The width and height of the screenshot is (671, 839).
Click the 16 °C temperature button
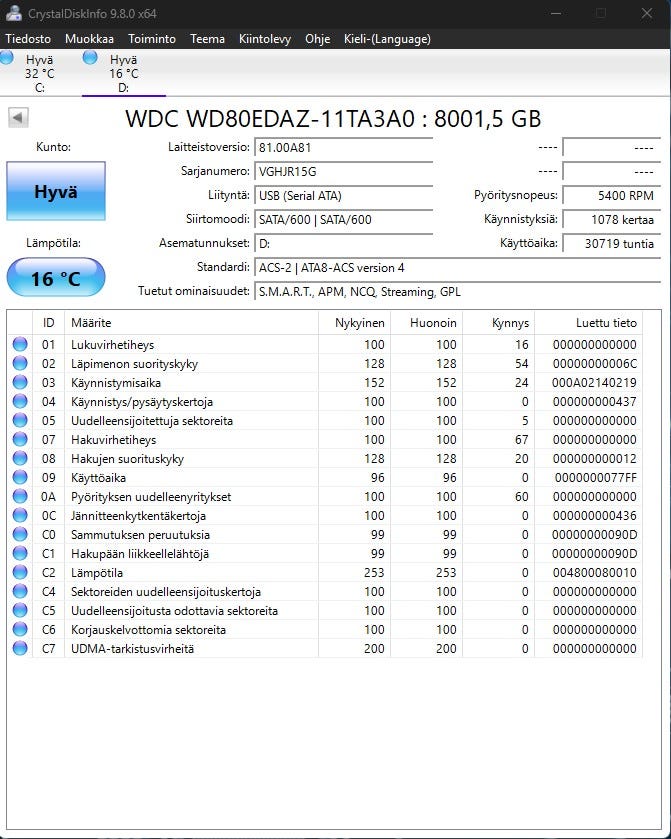click(x=56, y=277)
